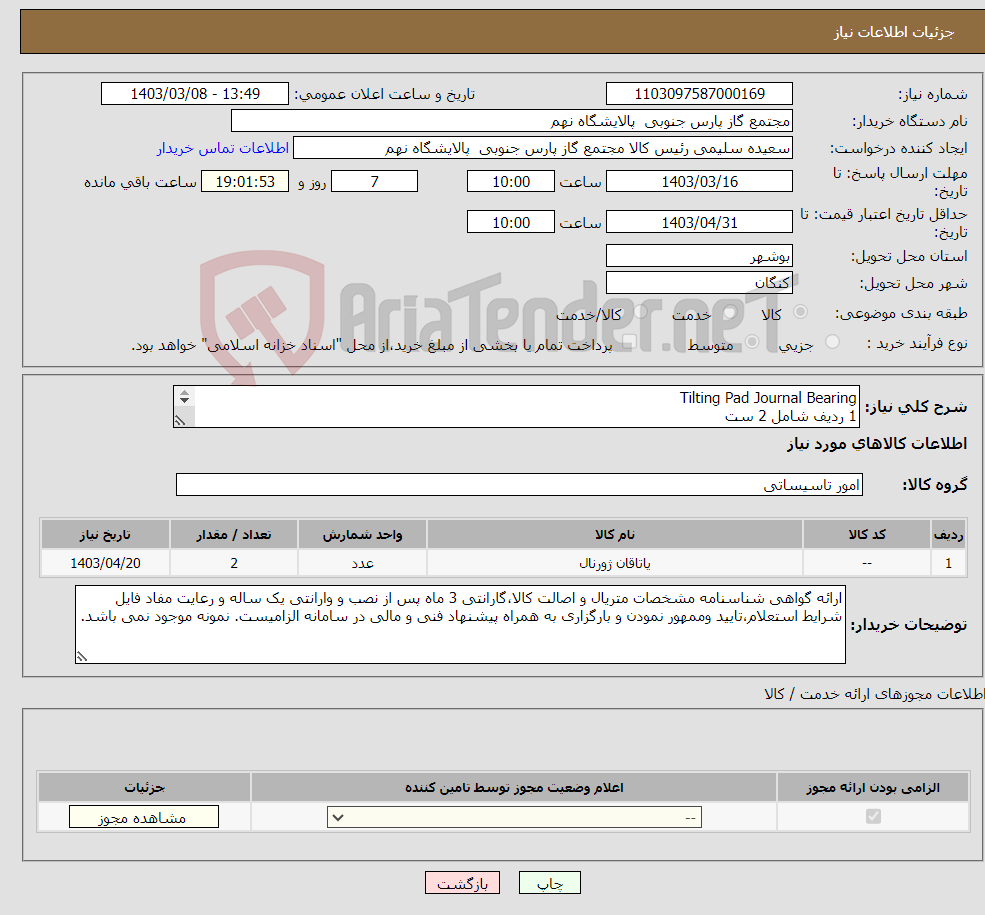Click the goods group field امور تاسیساتی

click(x=520, y=485)
